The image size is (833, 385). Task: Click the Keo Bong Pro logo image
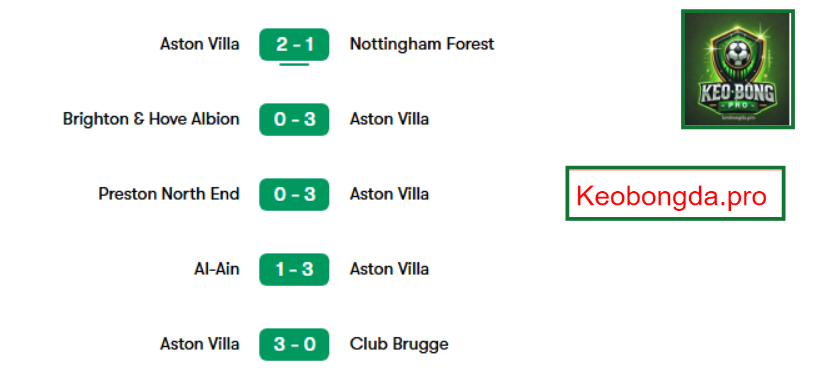click(x=737, y=69)
